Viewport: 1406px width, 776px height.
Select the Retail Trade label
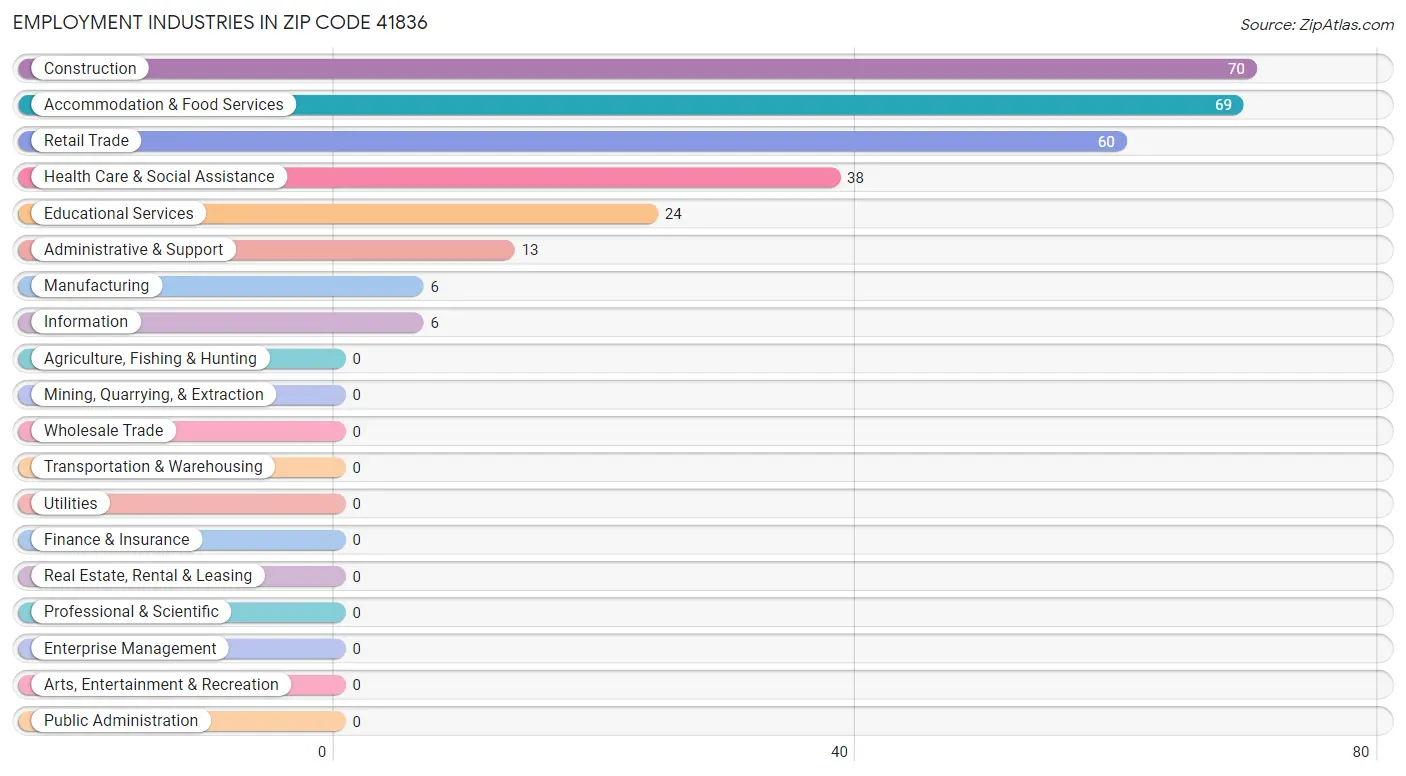(86, 141)
